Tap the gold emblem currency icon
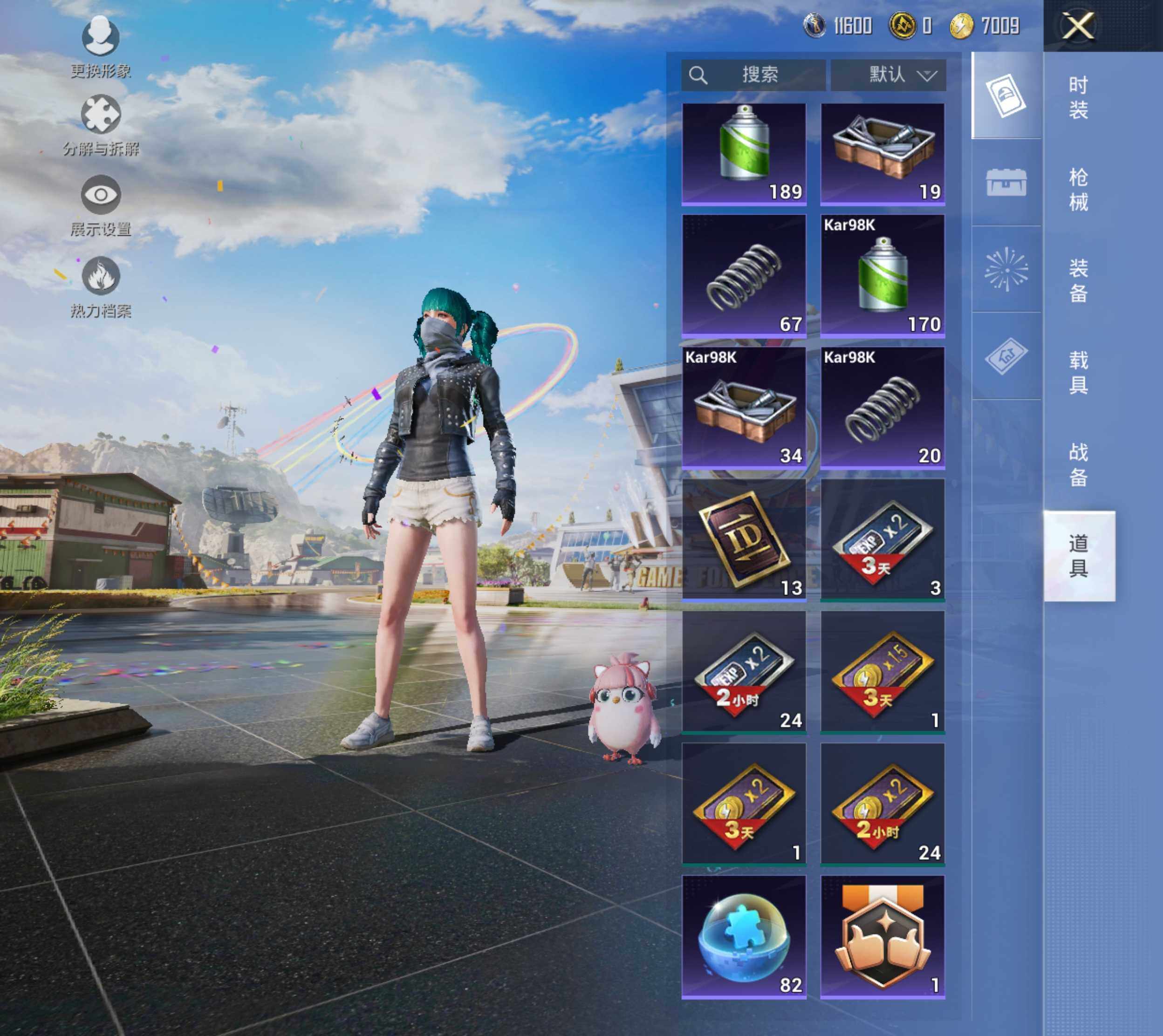Screen dimensions: 1163x1036 click(902, 26)
